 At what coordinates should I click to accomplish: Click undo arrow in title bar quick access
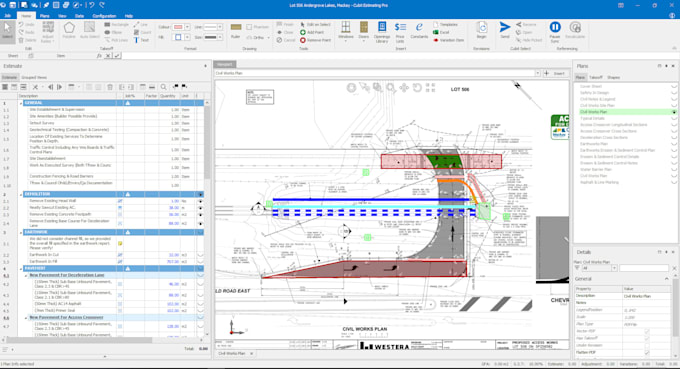pyautogui.click(x=92, y=5)
